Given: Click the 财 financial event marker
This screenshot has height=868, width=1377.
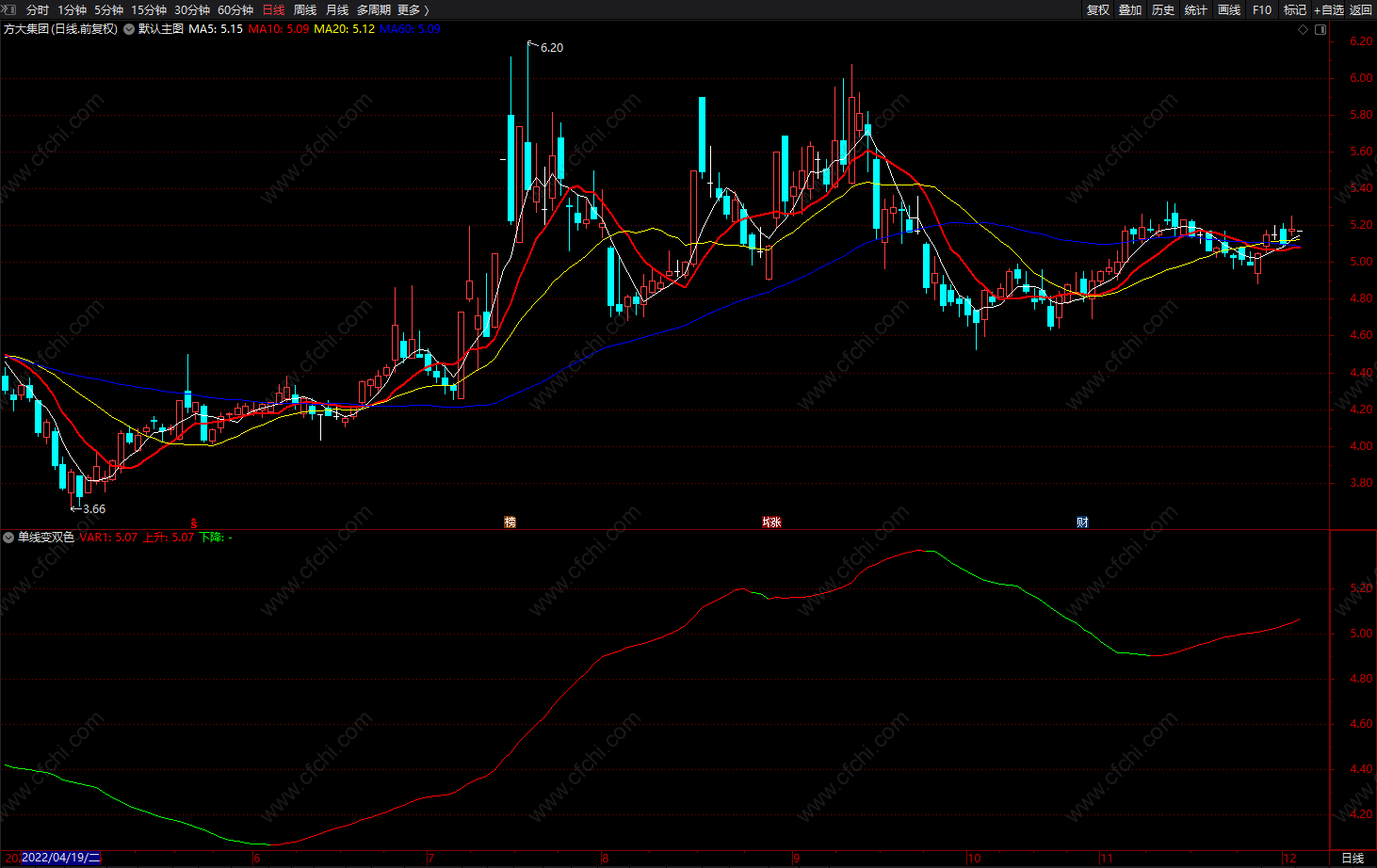Looking at the screenshot, I should (x=1082, y=522).
